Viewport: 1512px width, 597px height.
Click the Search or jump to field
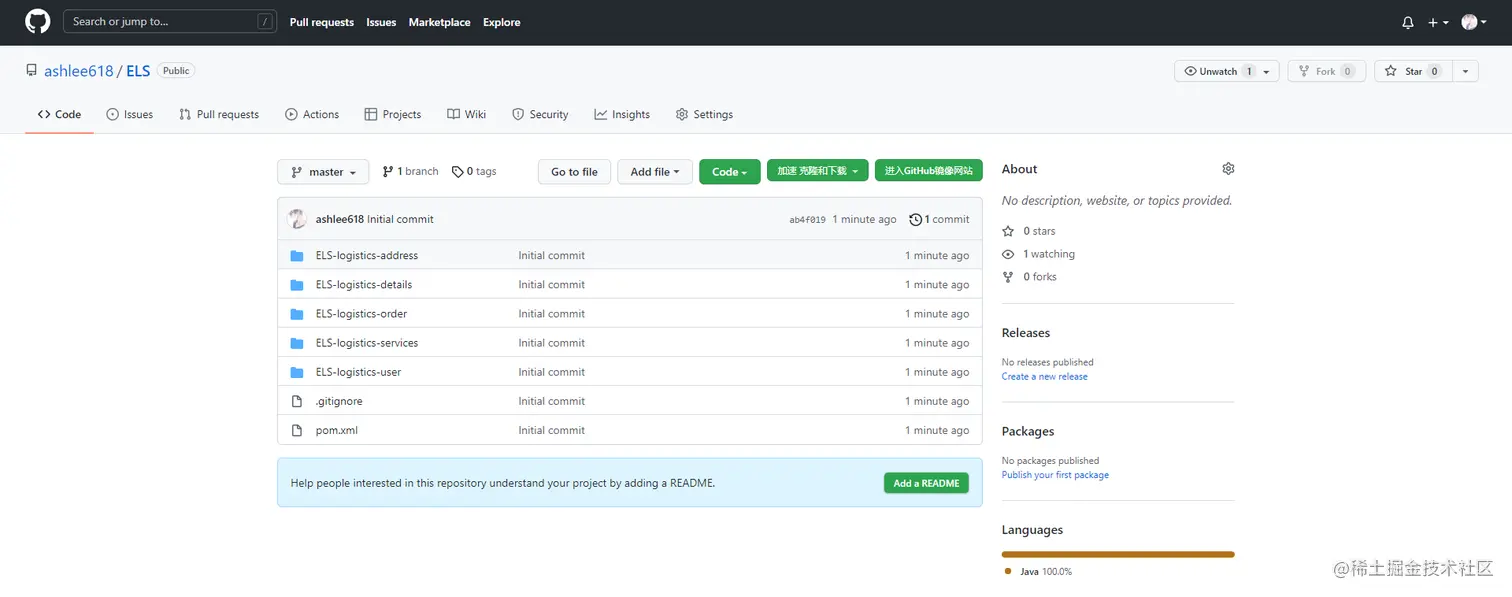tap(170, 21)
